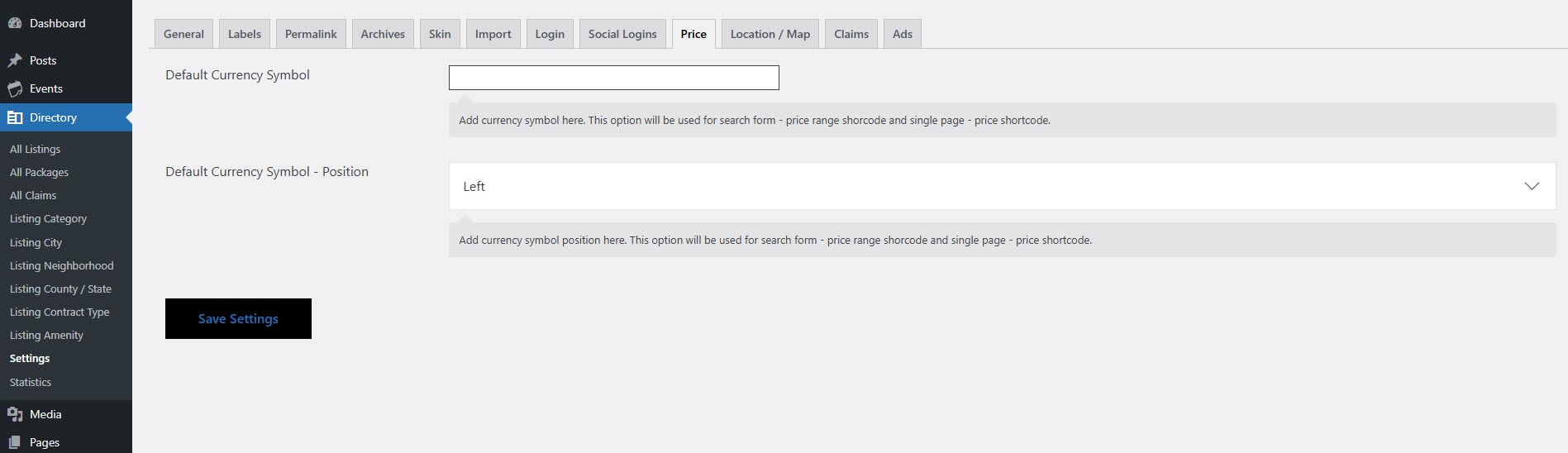Image resolution: width=1568 pixels, height=453 pixels.
Task: Click the Events icon in sidebar
Action: [15, 89]
